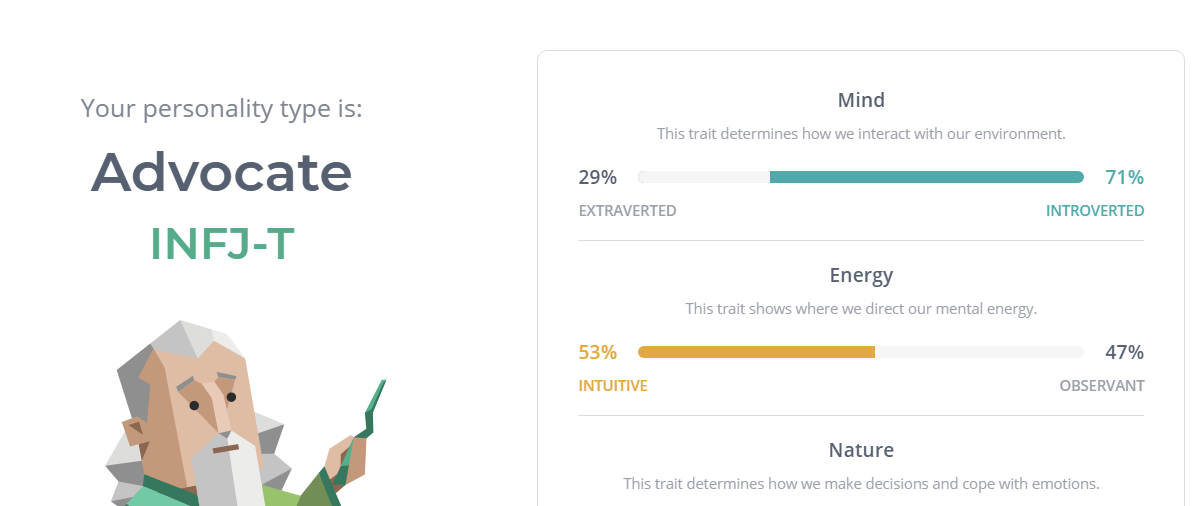Click the 'Your personality type is:' text
The image size is (1203, 506).
[222, 108]
